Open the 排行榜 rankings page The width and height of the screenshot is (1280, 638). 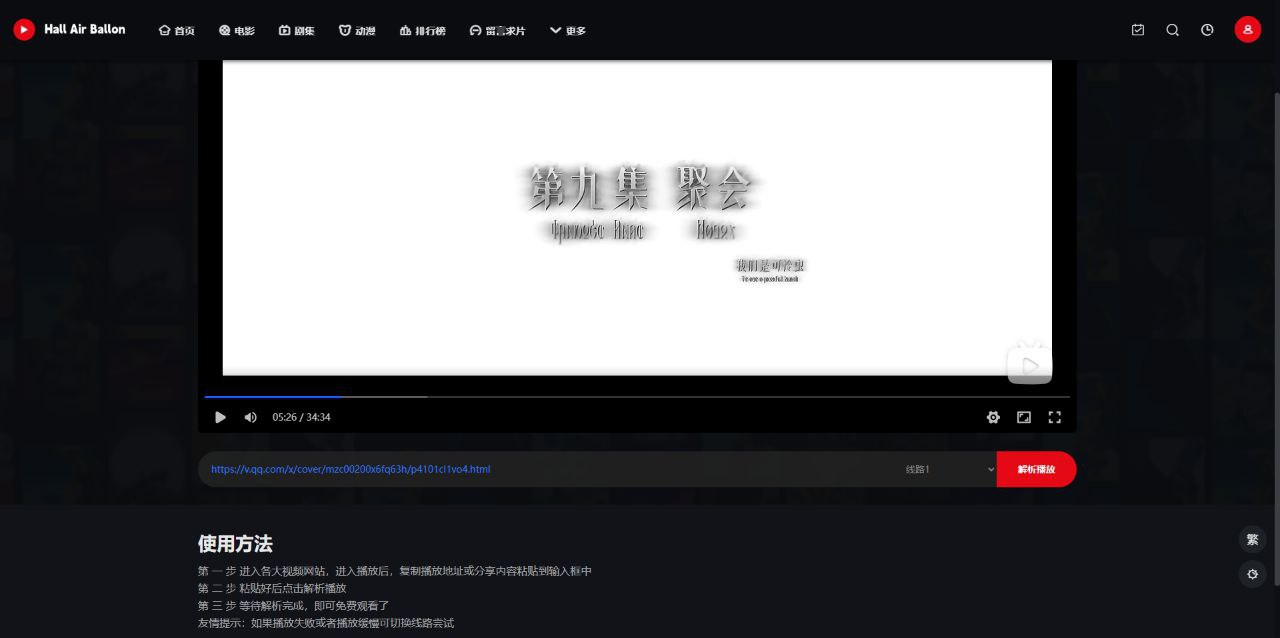422,30
